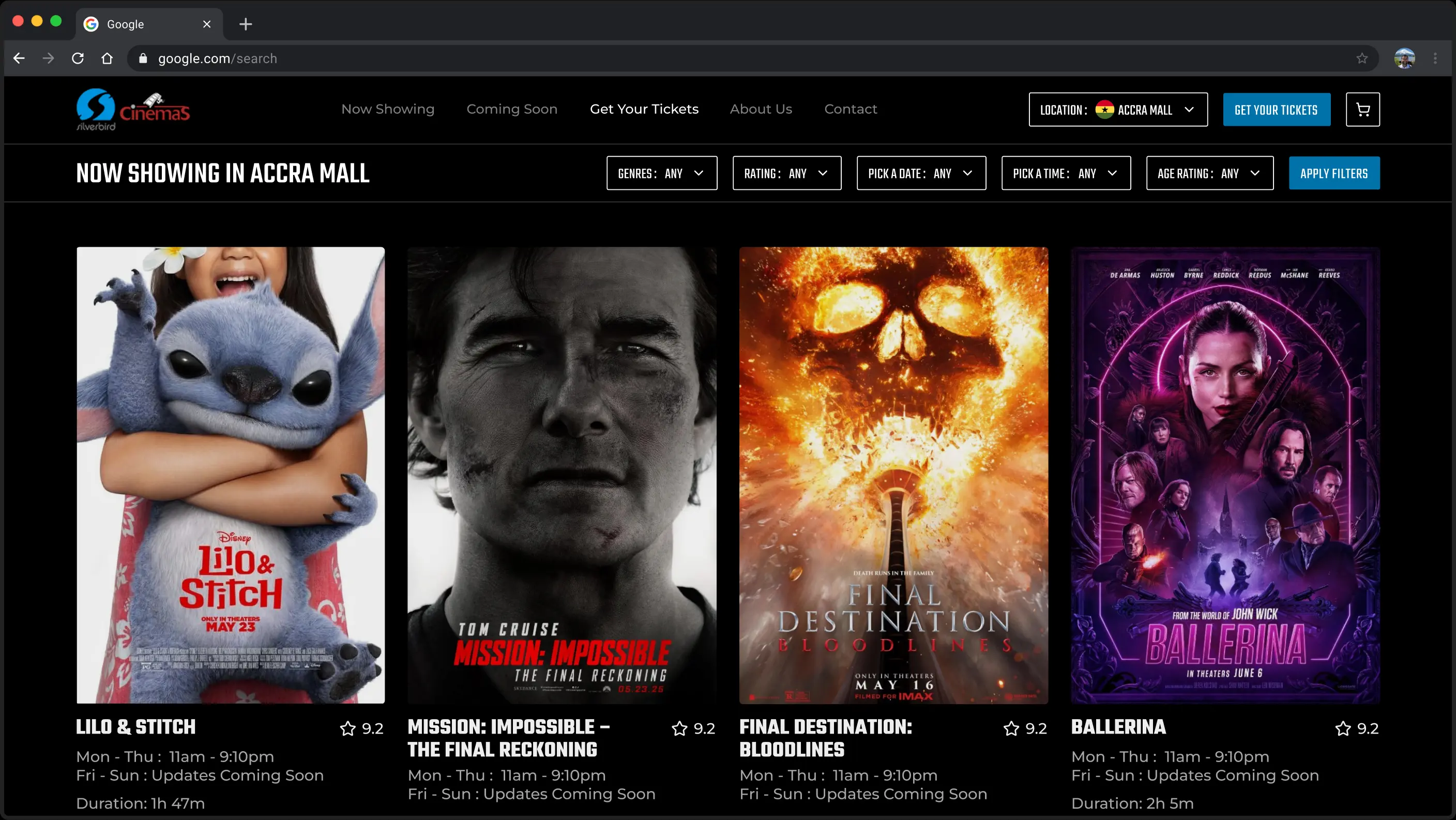Click the Mon - Thu showtimes under Mission: Impossible

(x=506, y=776)
